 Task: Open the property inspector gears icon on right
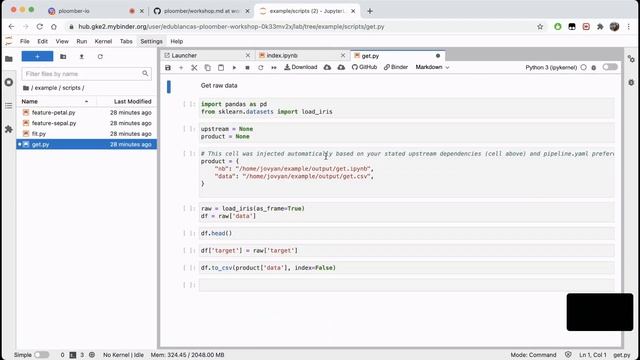click(631, 59)
